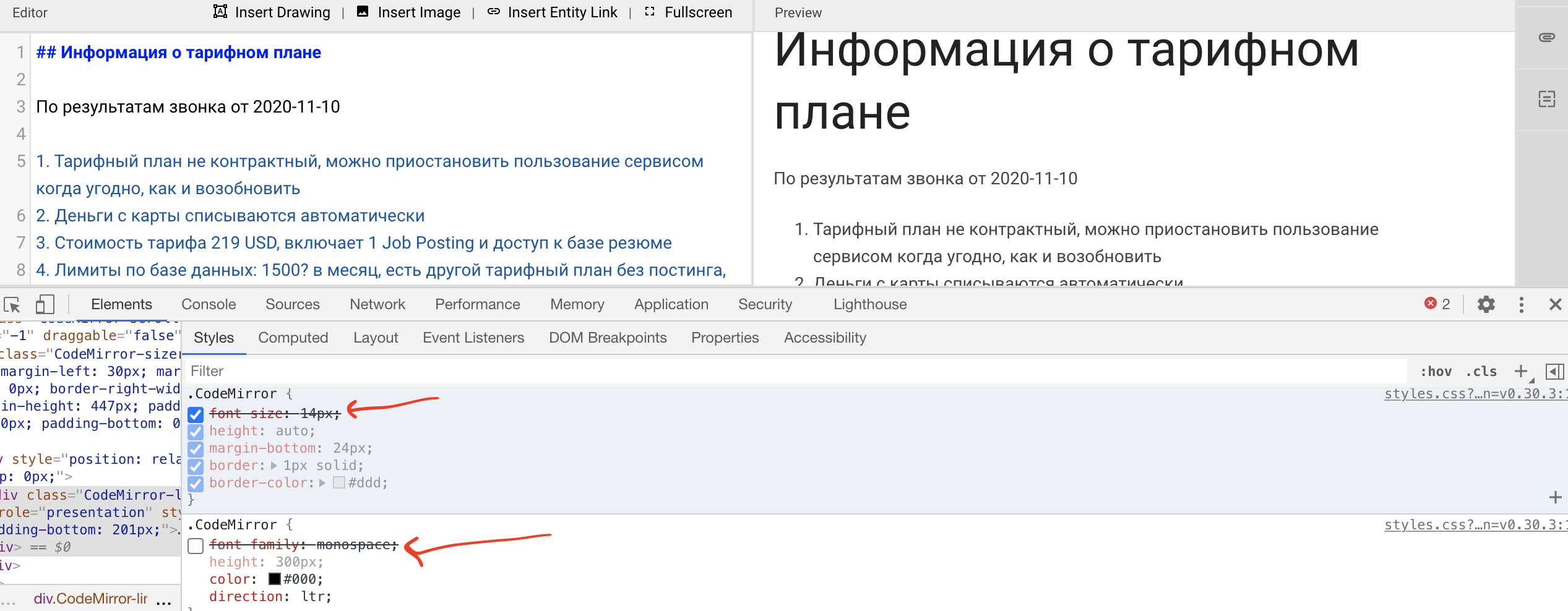Open DevTools settings via the gear icon
Screen dimensions: 1568x611
click(x=1485, y=304)
